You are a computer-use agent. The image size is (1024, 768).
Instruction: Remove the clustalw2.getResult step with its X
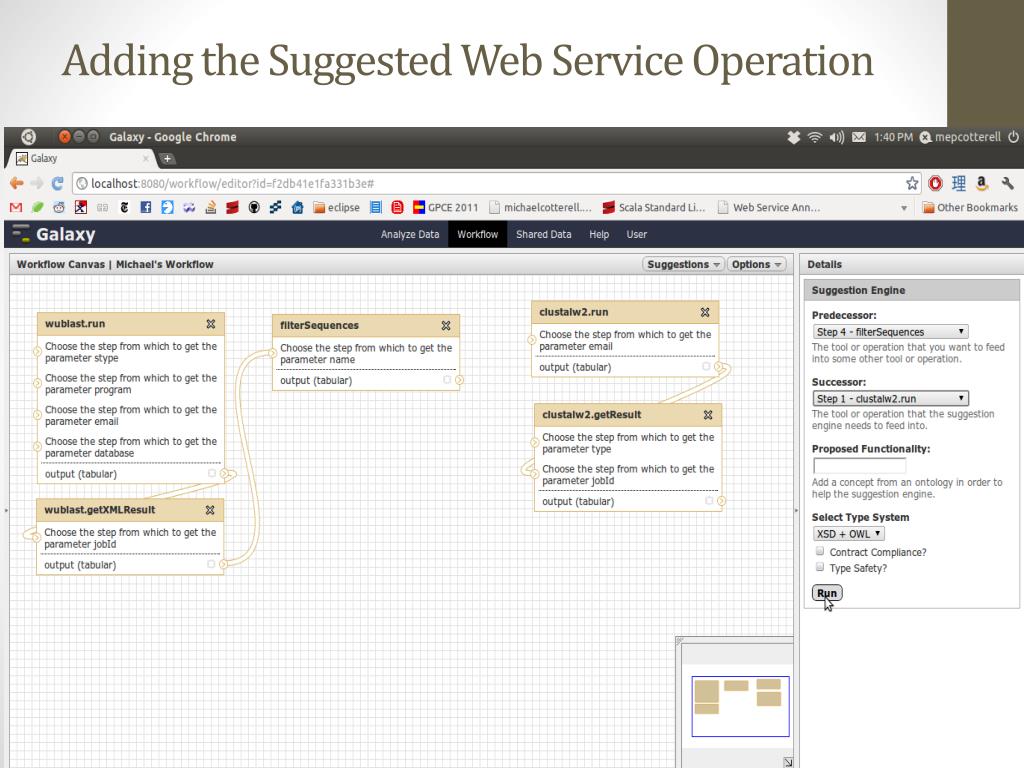pos(708,415)
